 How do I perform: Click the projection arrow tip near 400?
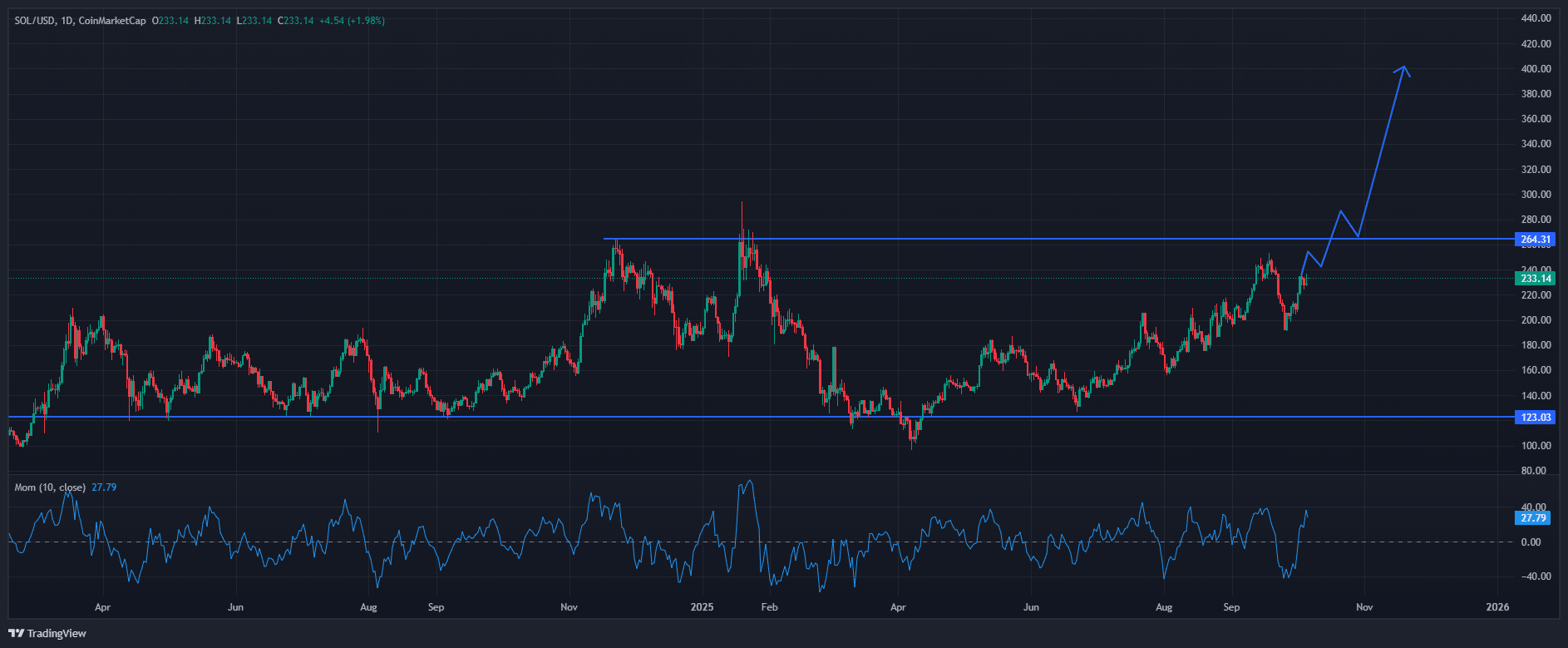(x=1403, y=67)
